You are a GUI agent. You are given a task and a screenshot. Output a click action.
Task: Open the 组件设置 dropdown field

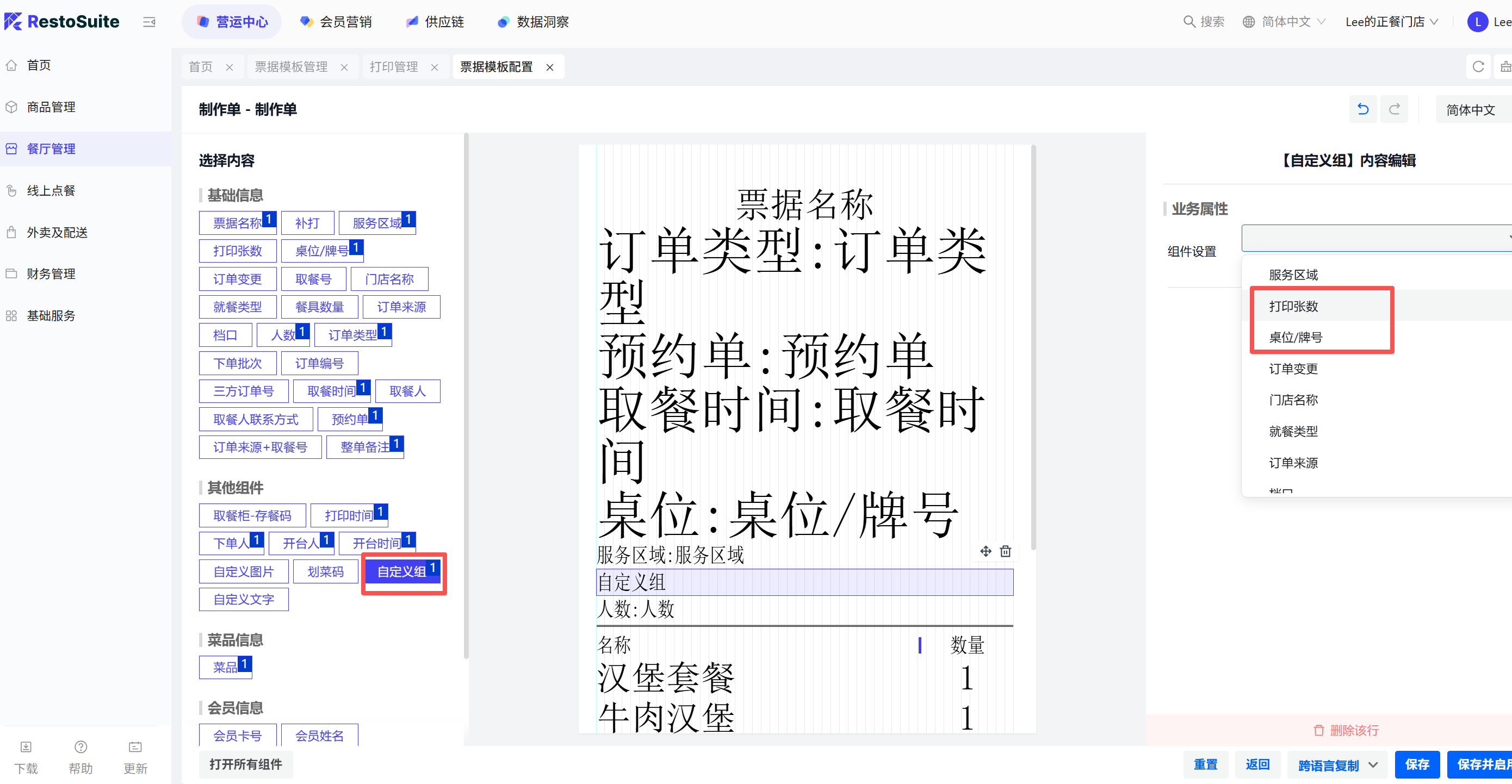pos(1373,238)
